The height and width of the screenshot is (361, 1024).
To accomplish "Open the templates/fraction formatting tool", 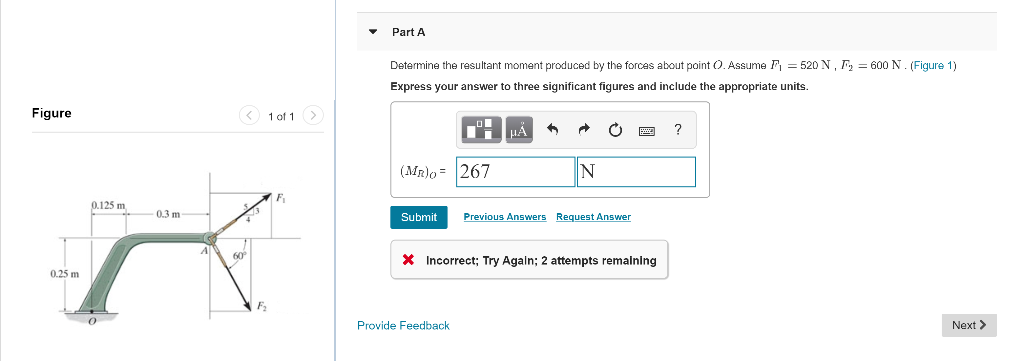I will coord(482,130).
